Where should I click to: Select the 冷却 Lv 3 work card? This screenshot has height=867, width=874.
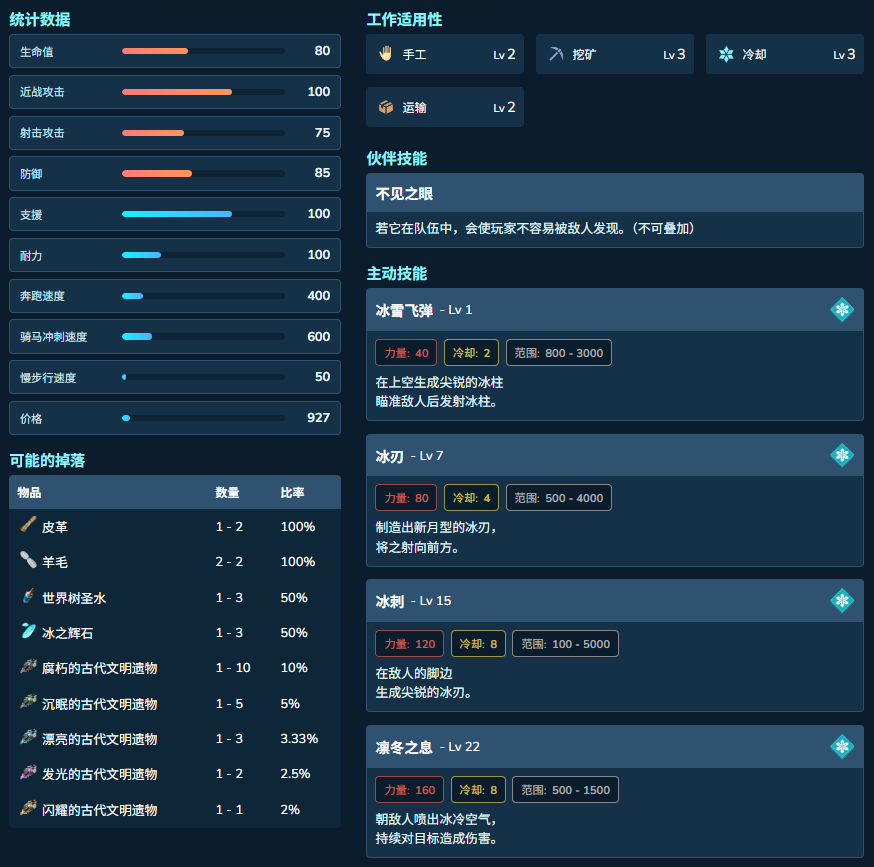(x=785, y=54)
